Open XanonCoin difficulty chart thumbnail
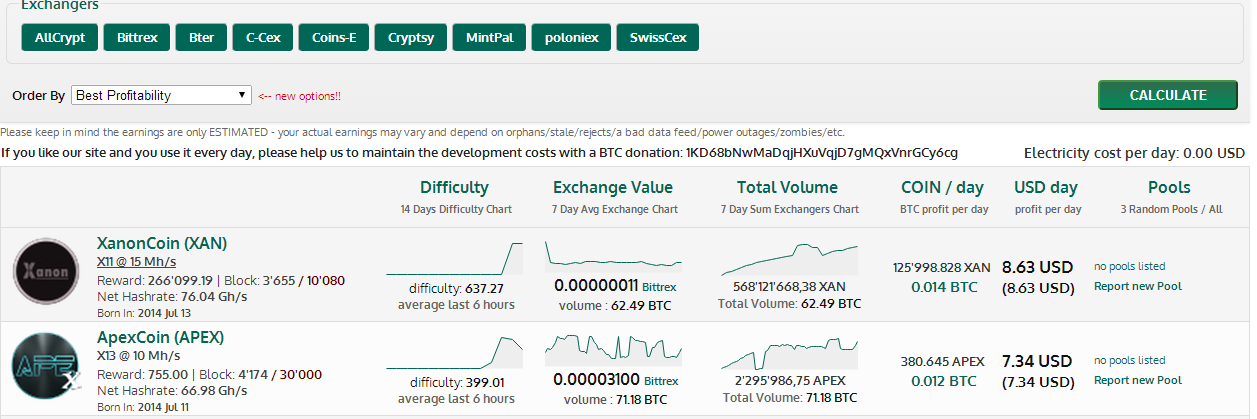The width and height of the screenshot is (1257, 419). (455, 258)
